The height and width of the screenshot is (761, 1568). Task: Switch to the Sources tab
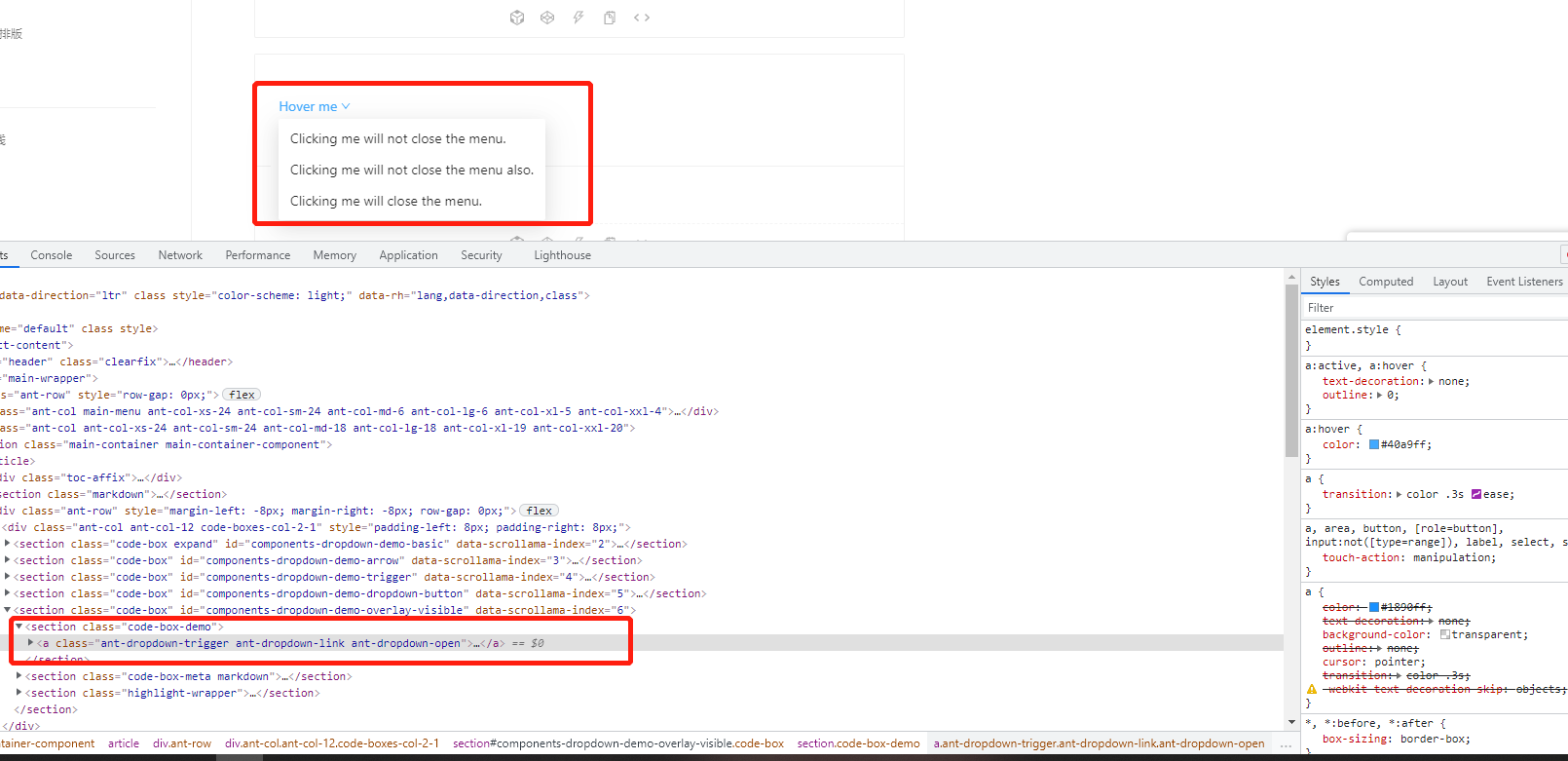click(x=115, y=255)
